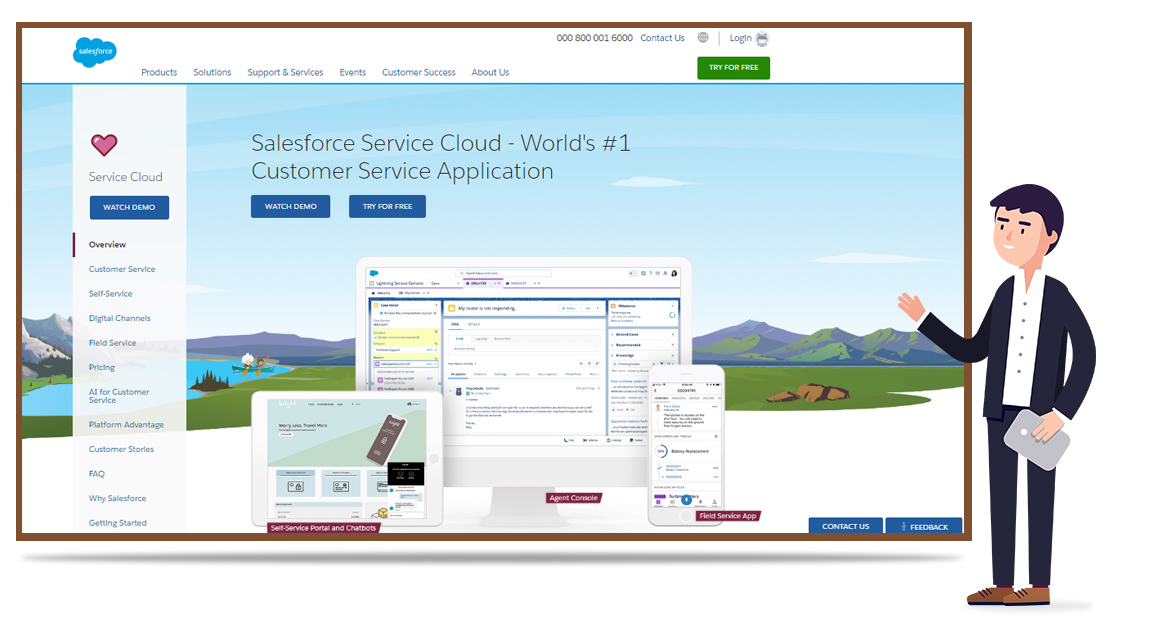The image size is (1152, 617).
Task: Open Customer Stories sidebar link
Action: point(121,449)
